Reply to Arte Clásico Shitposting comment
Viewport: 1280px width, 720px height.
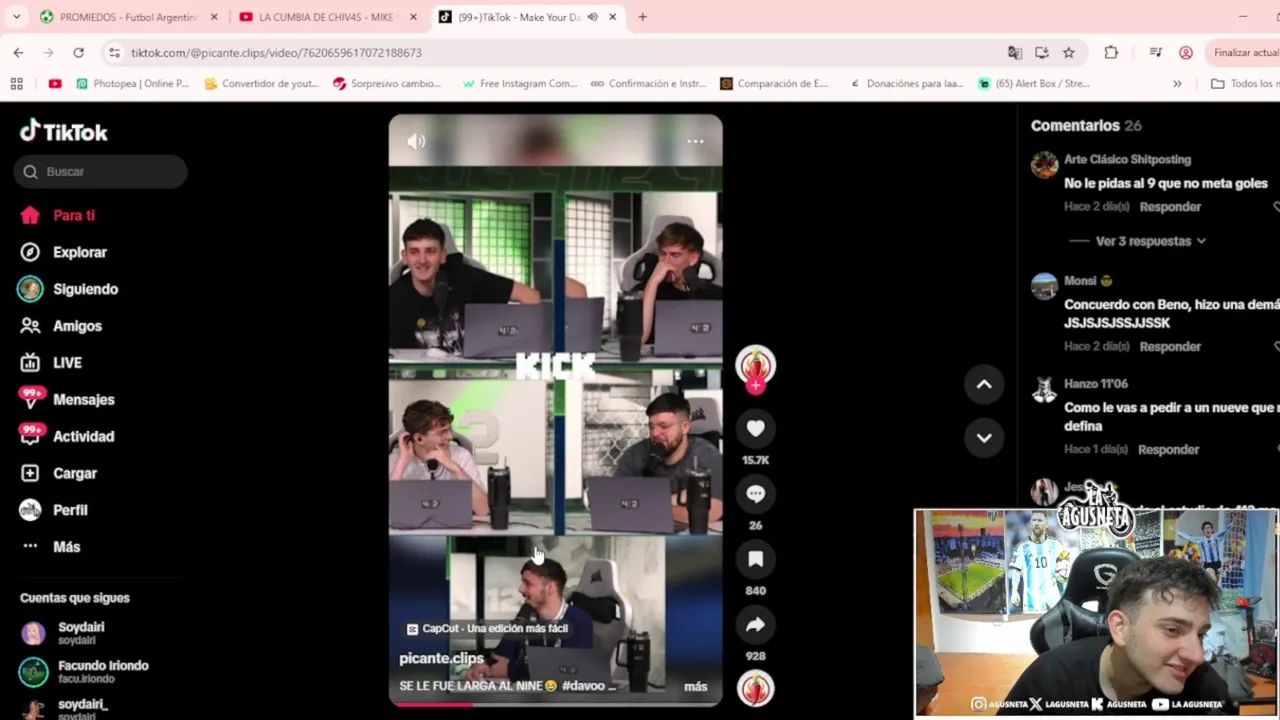(x=1170, y=206)
